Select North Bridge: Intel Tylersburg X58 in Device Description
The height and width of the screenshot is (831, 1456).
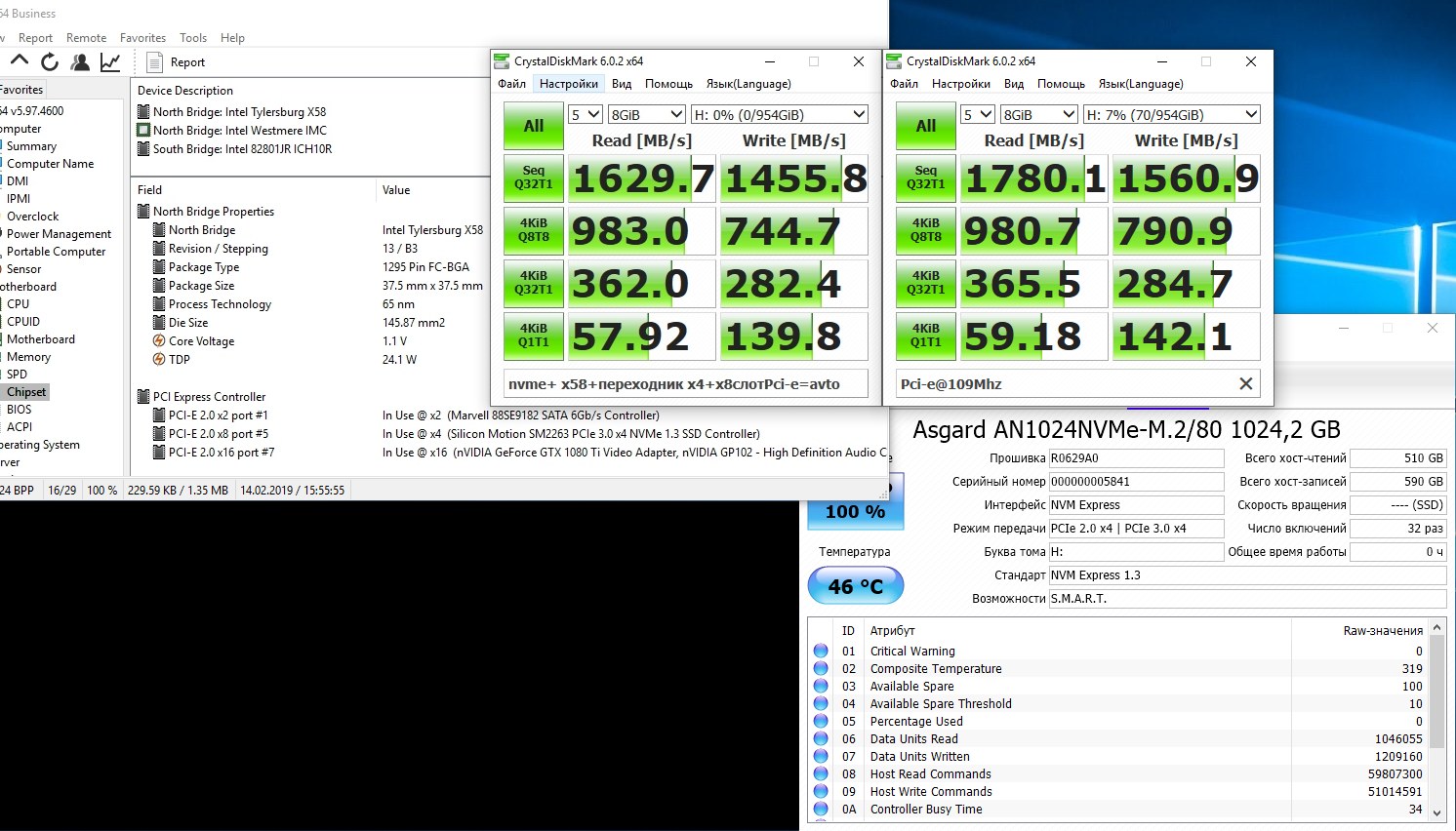(239, 112)
